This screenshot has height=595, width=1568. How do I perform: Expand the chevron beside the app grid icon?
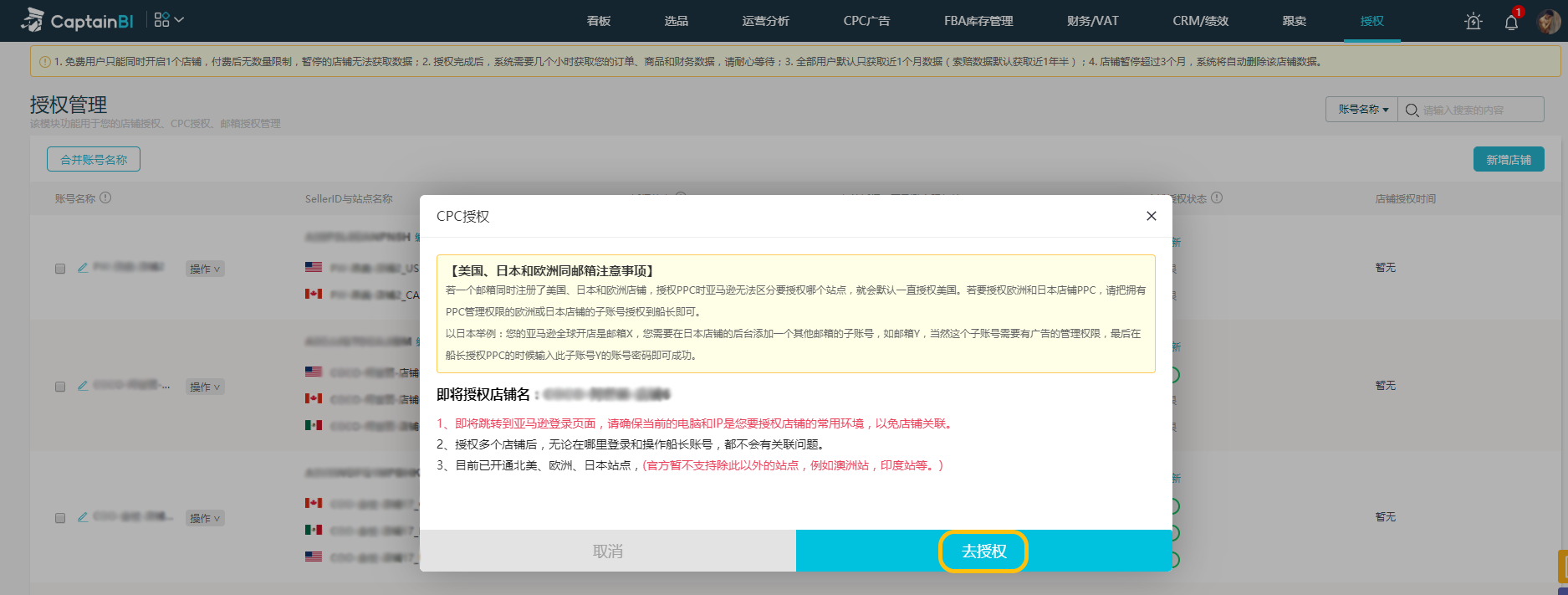point(179,19)
